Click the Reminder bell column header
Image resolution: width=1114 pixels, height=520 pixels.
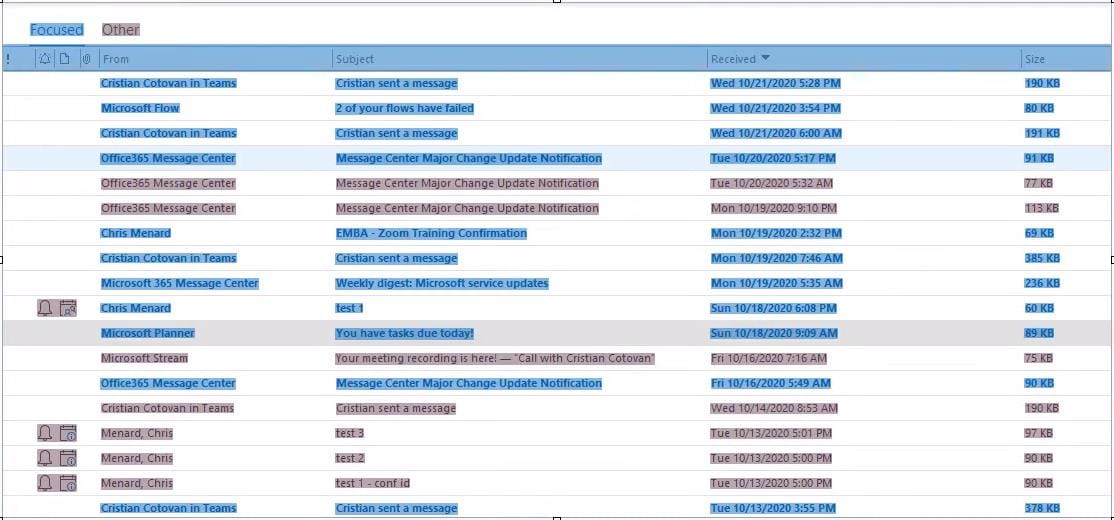coord(44,59)
